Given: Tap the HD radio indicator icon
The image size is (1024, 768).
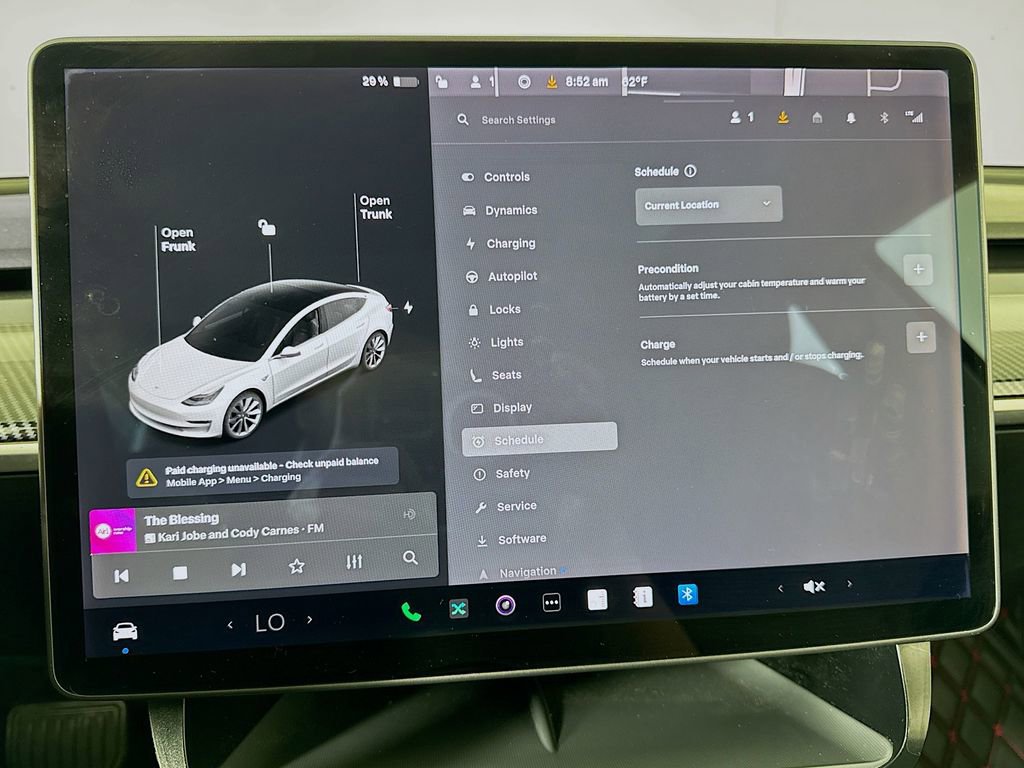Looking at the screenshot, I should (x=409, y=515).
